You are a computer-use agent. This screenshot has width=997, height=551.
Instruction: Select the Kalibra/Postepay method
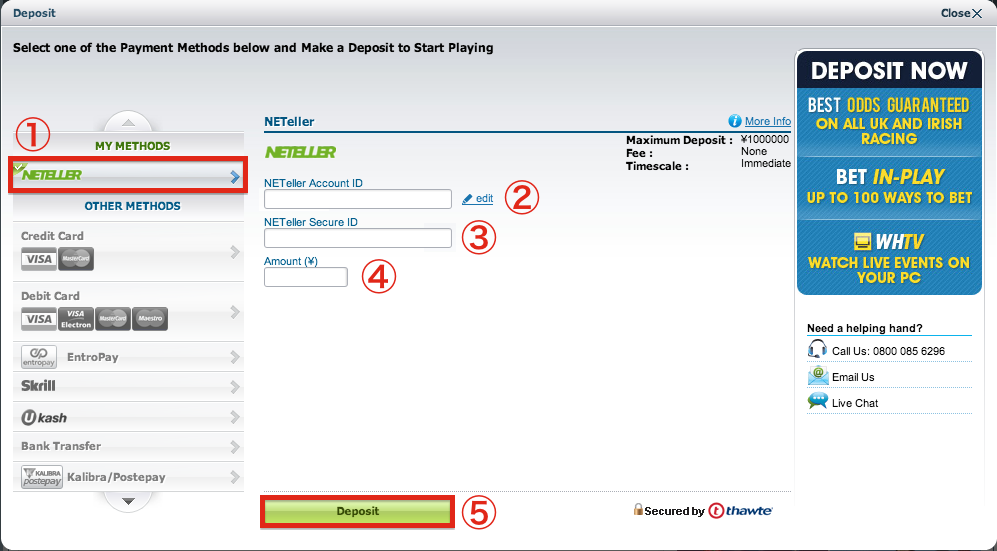click(x=128, y=477)
